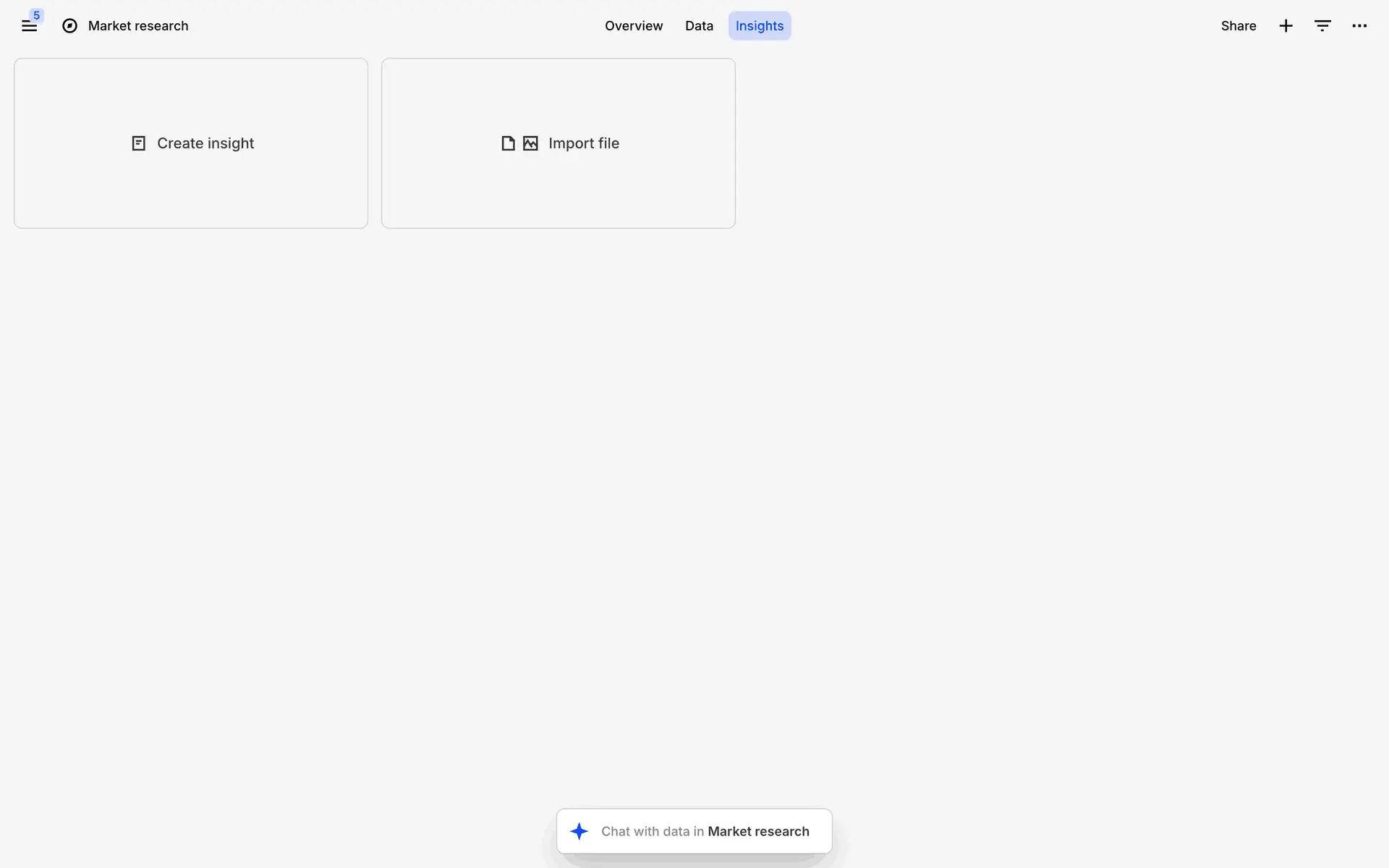Switch to the Overview tab
Screen dimensions: 1389x868
633,26
